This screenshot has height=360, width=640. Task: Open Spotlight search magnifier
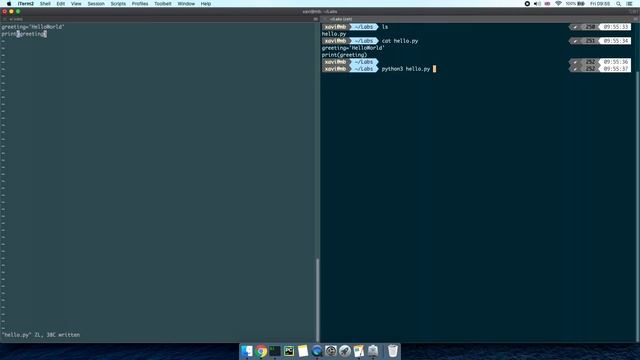(618, 4)
